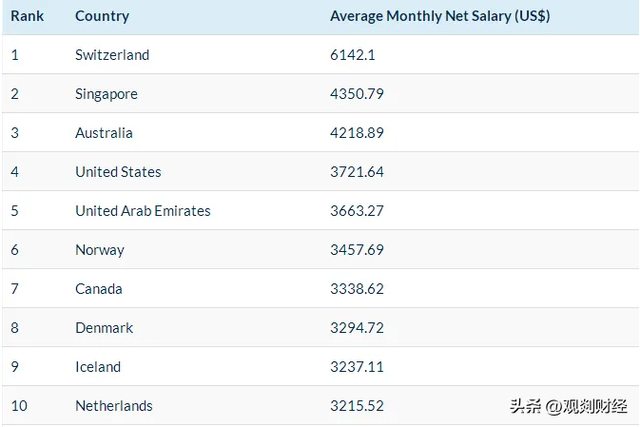Viewport: 640px width, 427px height.
Task: Click the Netherlands country entry
Action: (x=114, y=406)
